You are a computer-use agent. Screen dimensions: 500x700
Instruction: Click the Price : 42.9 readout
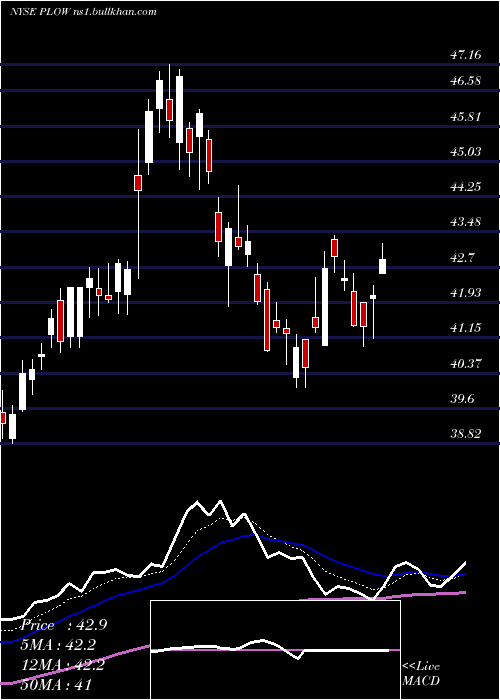pos(64,625)
